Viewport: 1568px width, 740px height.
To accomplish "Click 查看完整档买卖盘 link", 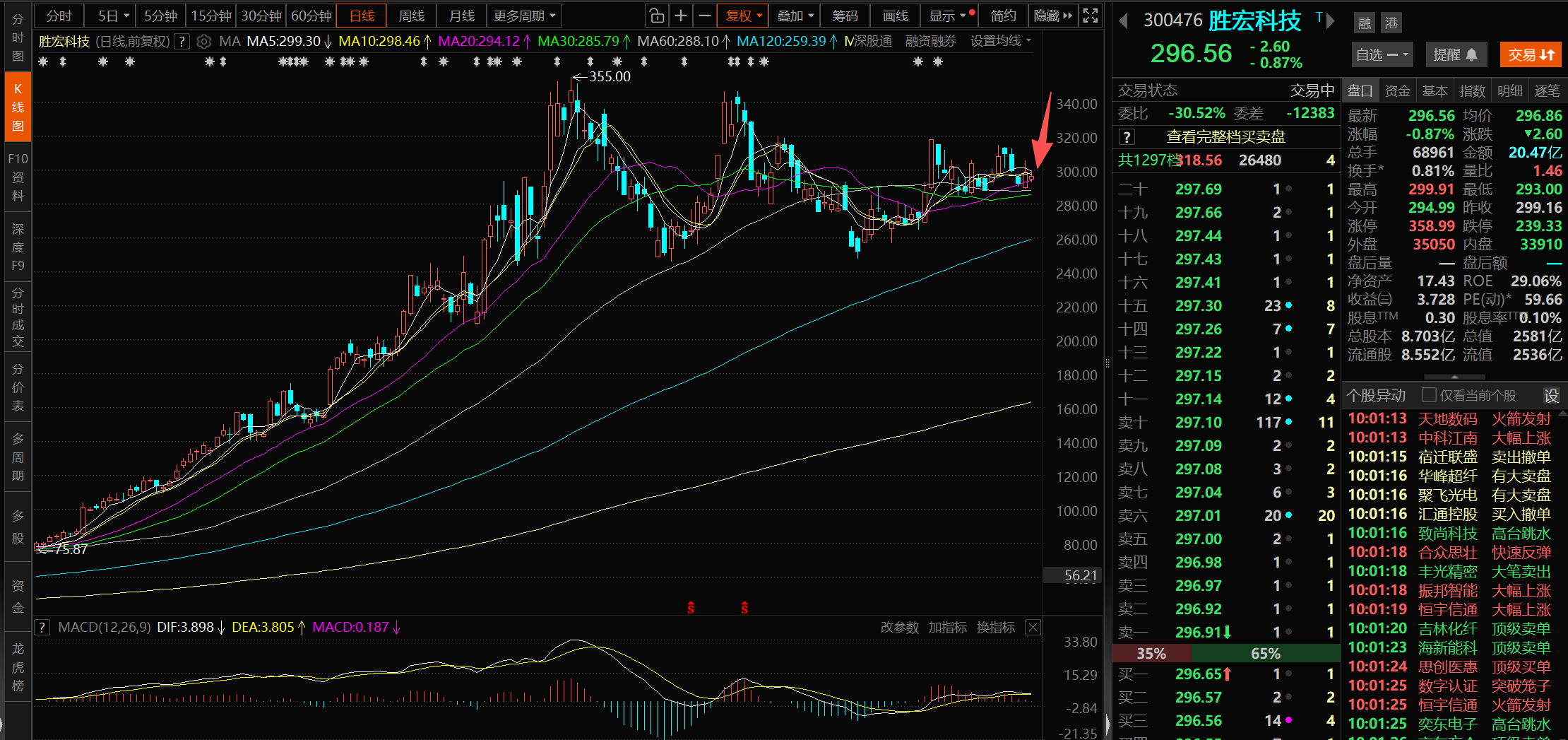I will 1225,137.
